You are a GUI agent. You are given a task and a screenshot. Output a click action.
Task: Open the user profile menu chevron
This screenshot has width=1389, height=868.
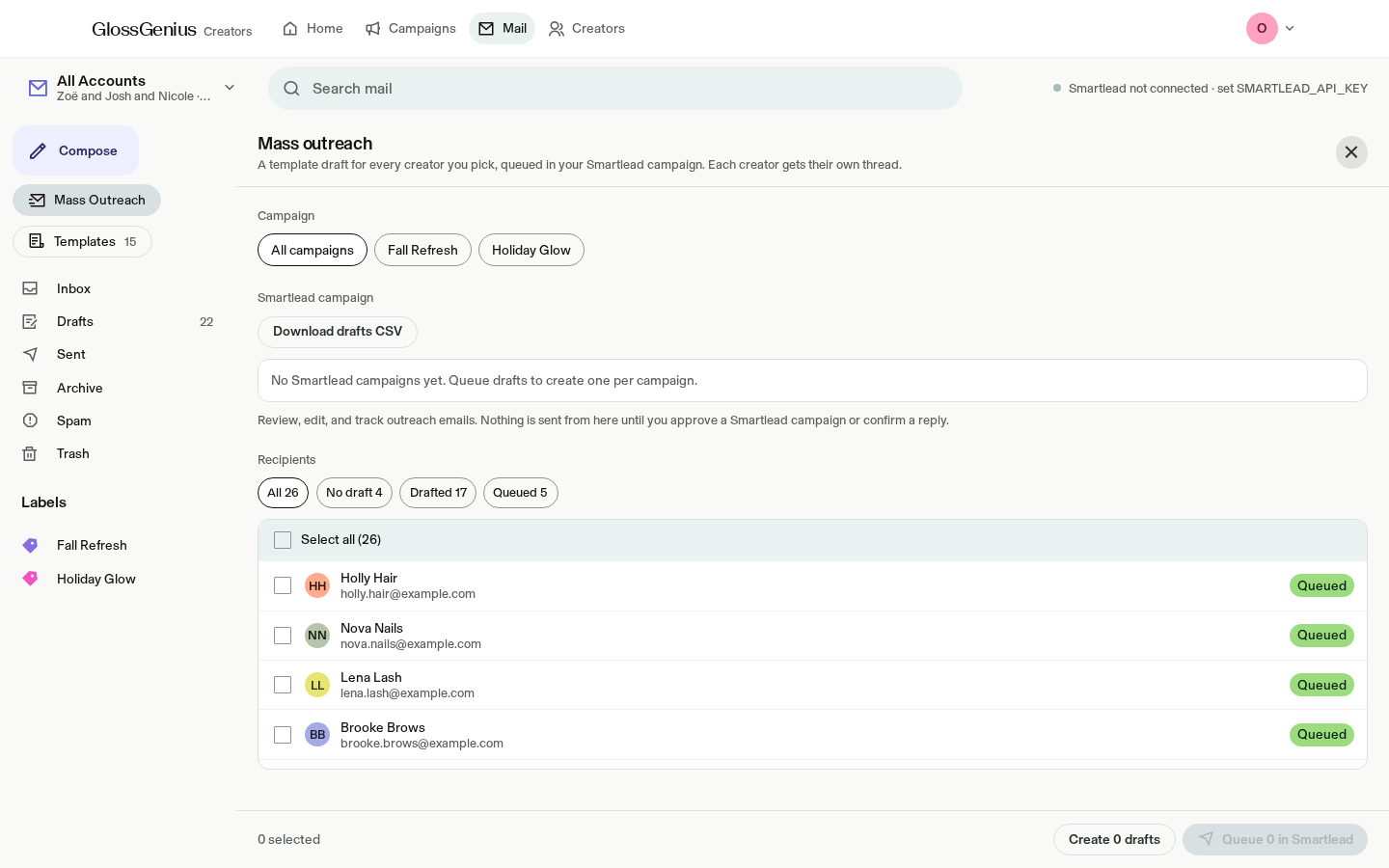click(x=1290, y=28)
